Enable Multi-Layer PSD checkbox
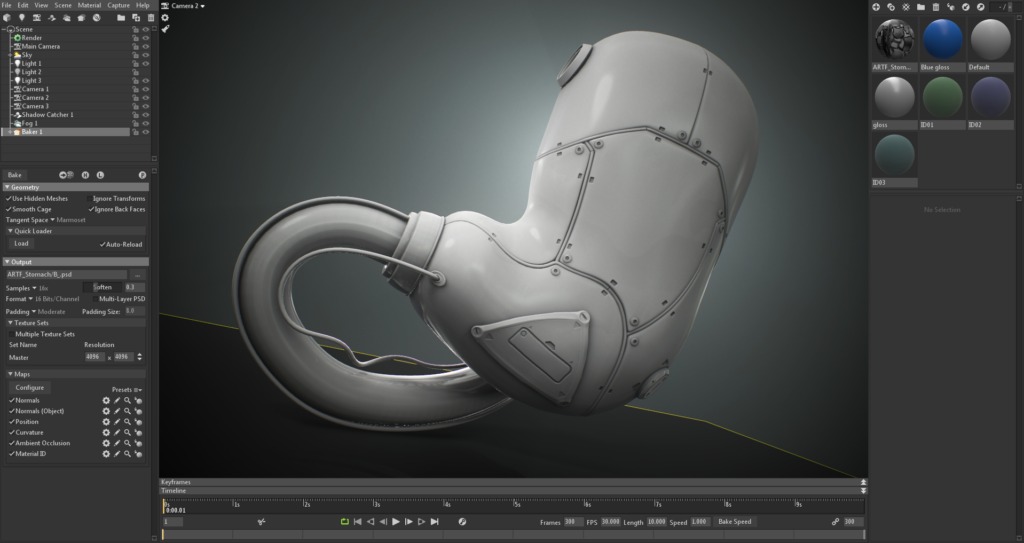The width and height of the screenshot is (1024, 543). pos(95,299)
